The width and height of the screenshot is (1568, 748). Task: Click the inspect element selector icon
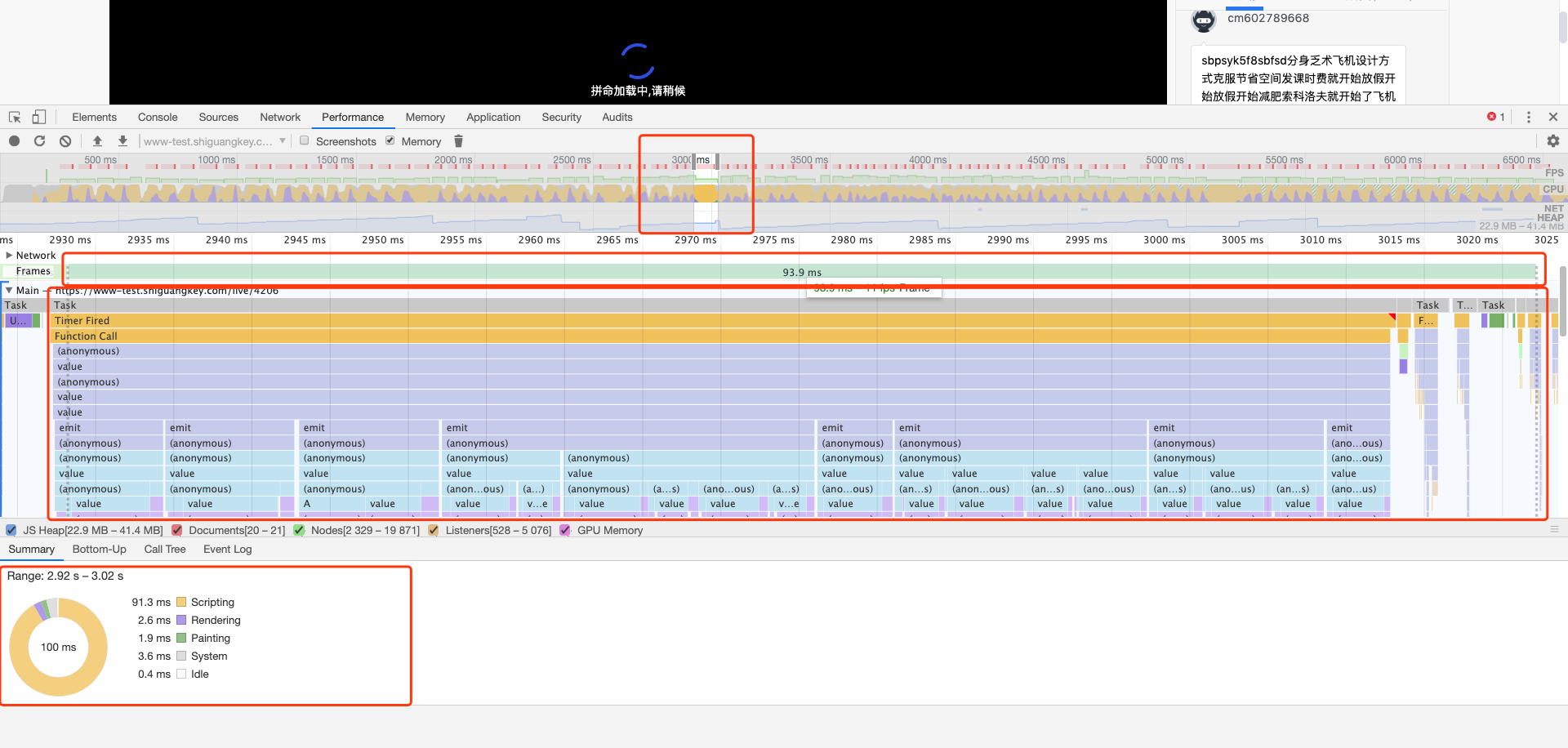point(15,118)
